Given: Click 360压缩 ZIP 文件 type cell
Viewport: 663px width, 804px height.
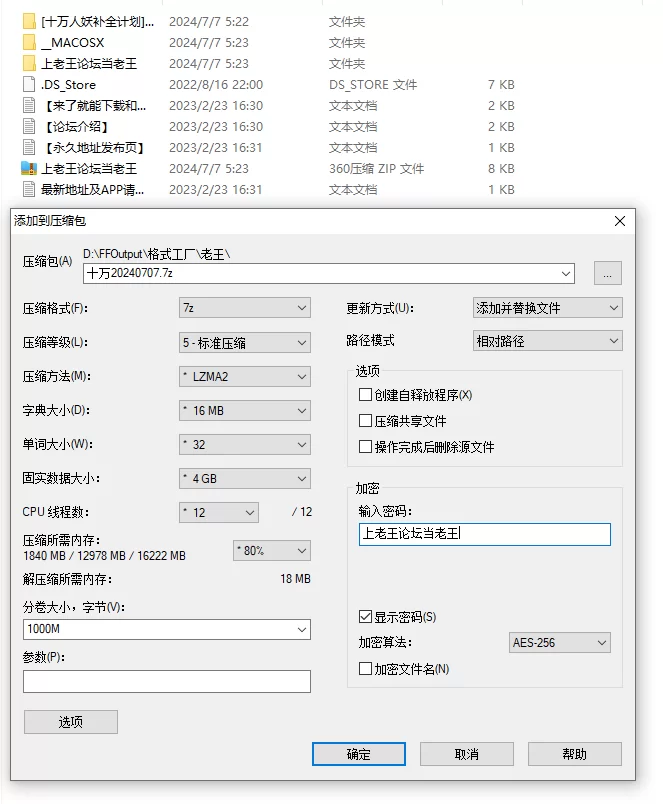Looking at the screenshot, I should pos(376,169).
